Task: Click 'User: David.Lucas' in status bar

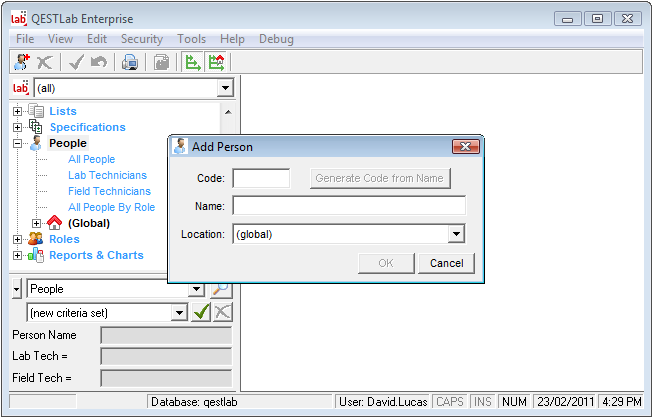Action: pos(383,402)
